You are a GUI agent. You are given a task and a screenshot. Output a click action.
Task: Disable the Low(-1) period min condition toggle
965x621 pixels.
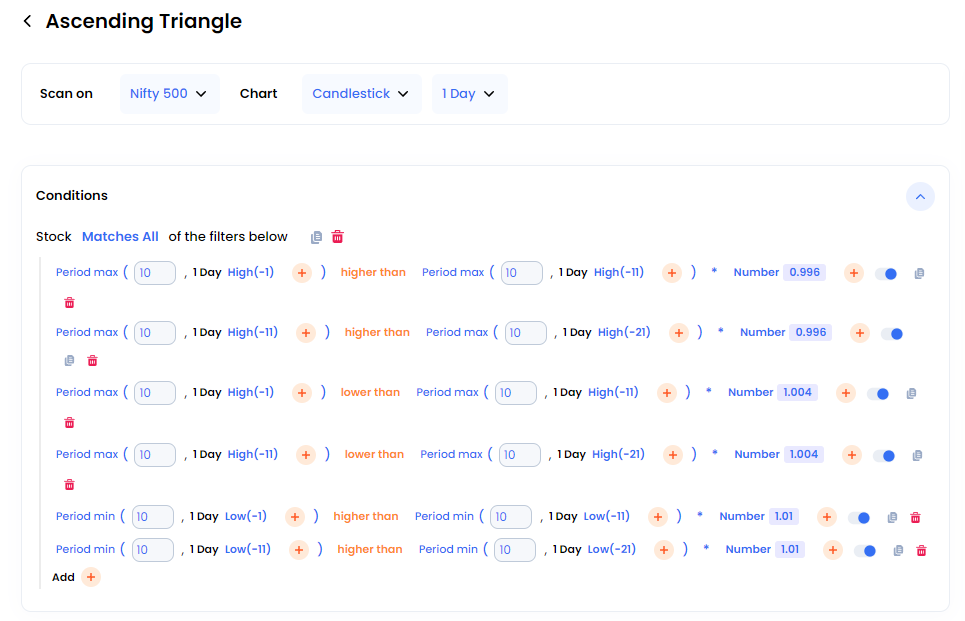859,518
